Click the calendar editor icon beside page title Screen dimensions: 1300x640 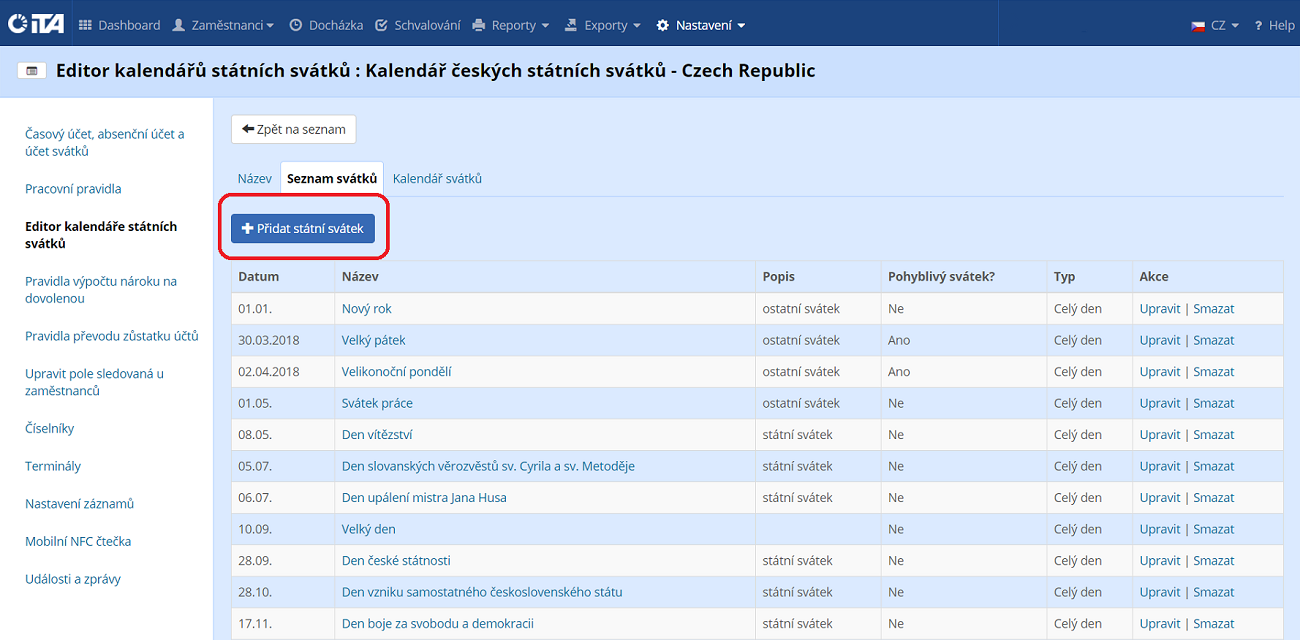(x=32, y=71)
